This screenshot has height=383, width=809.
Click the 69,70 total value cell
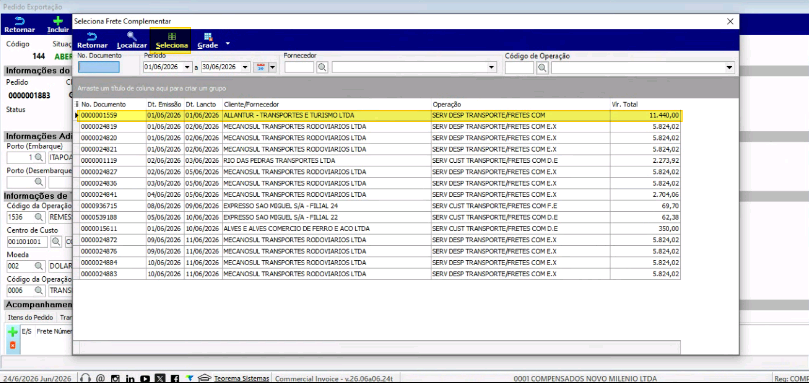(x=645, y=205)
